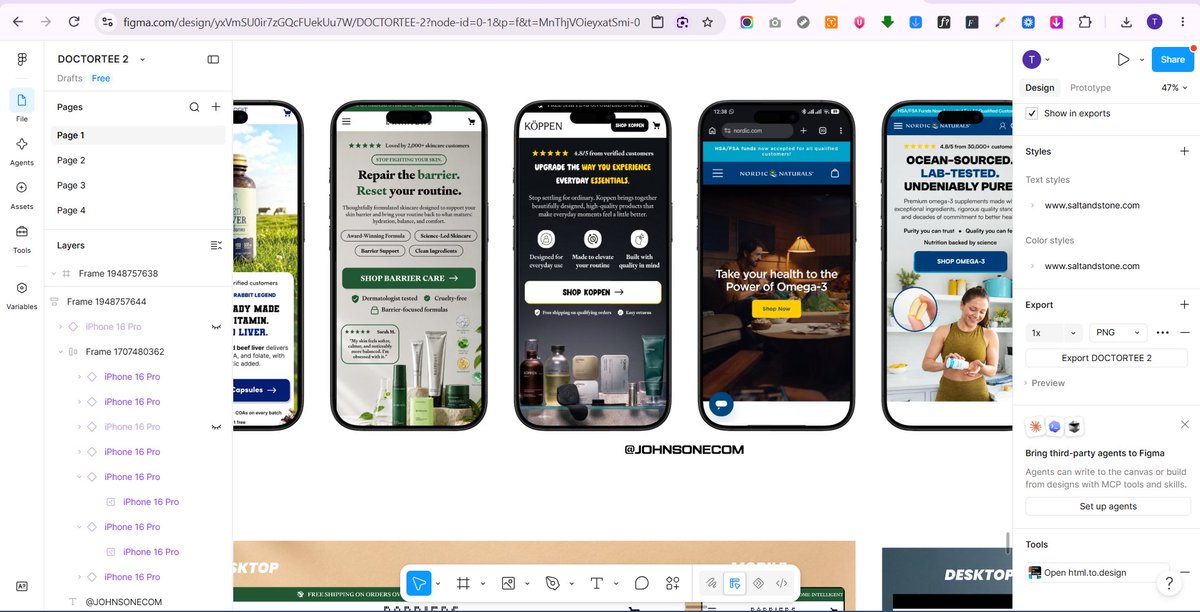Viewport: 1200px width, 612px height.
Task: Switch to Dev Mode code icon
Action: (782, 583)
